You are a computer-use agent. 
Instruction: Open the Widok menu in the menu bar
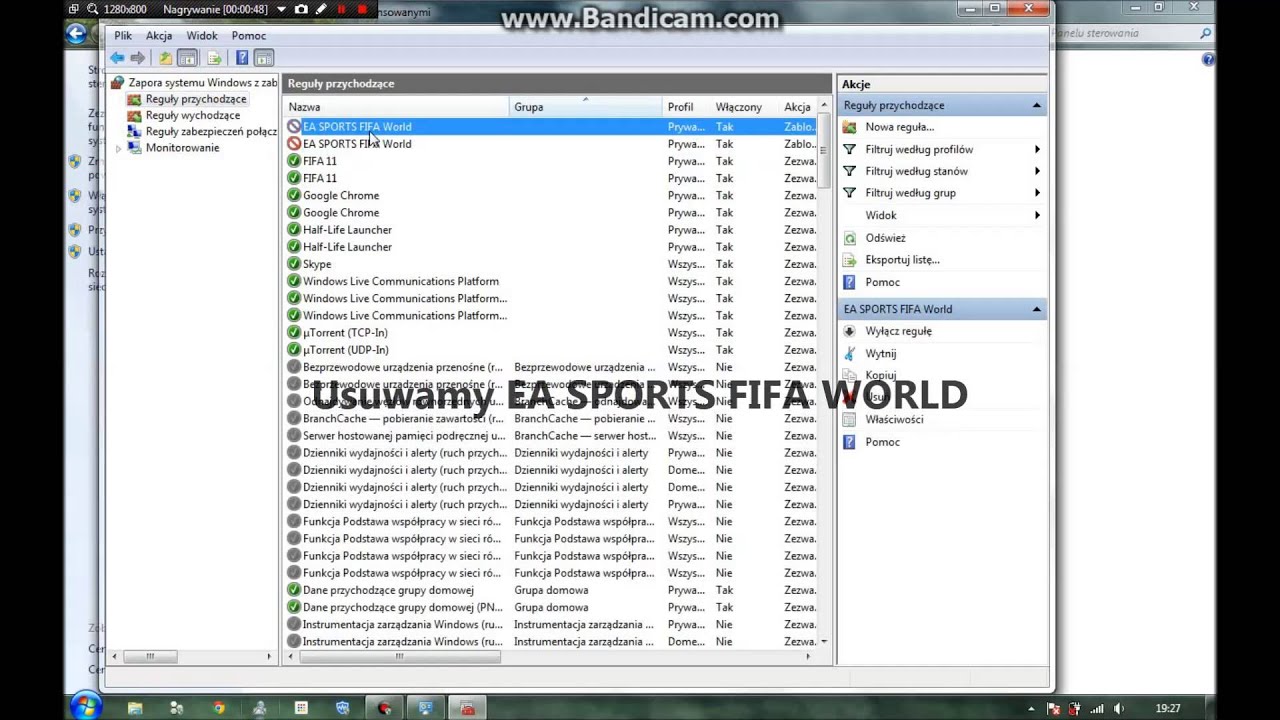[x=202, y=36]
